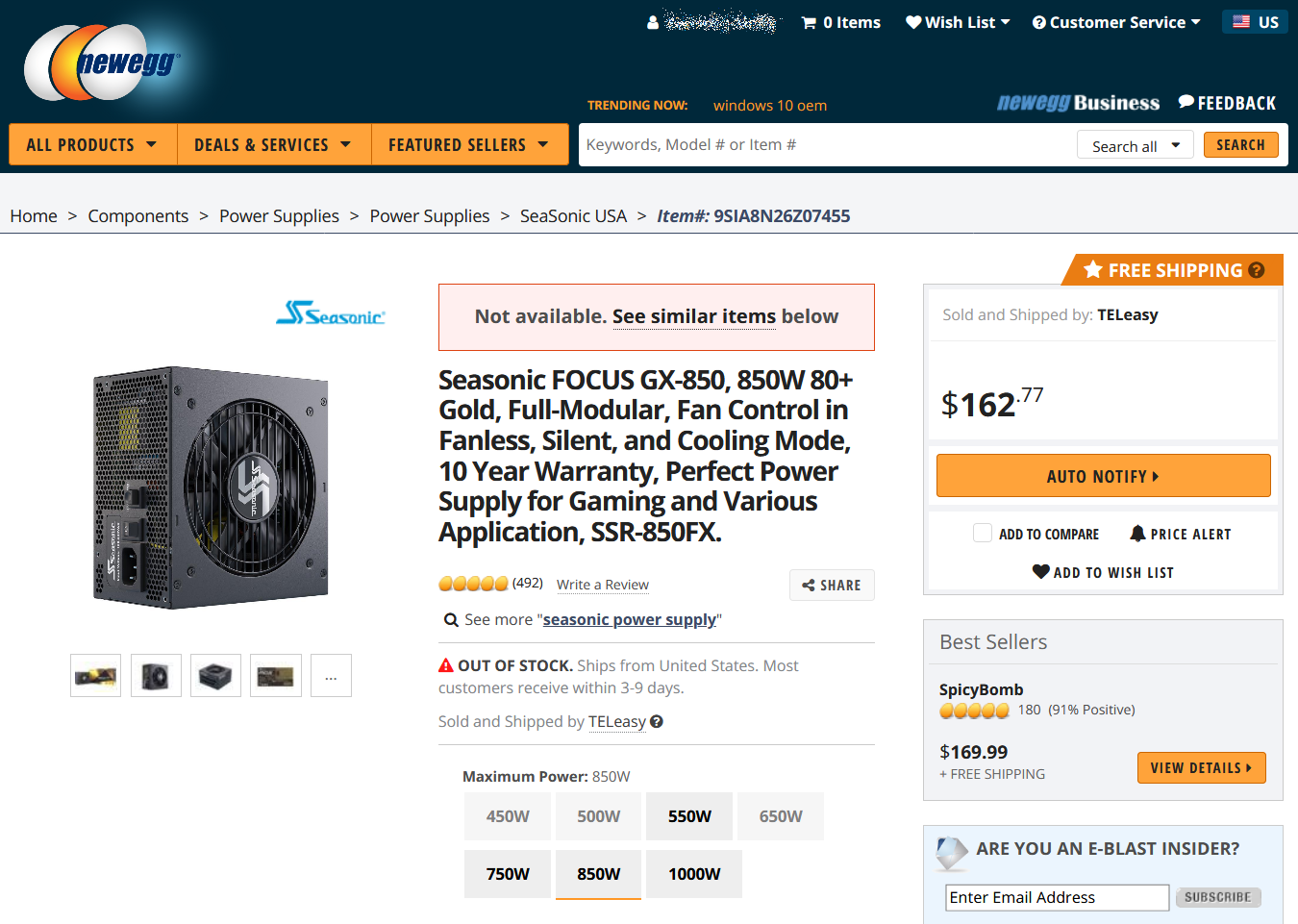Open the shopping cart icon

809,23
